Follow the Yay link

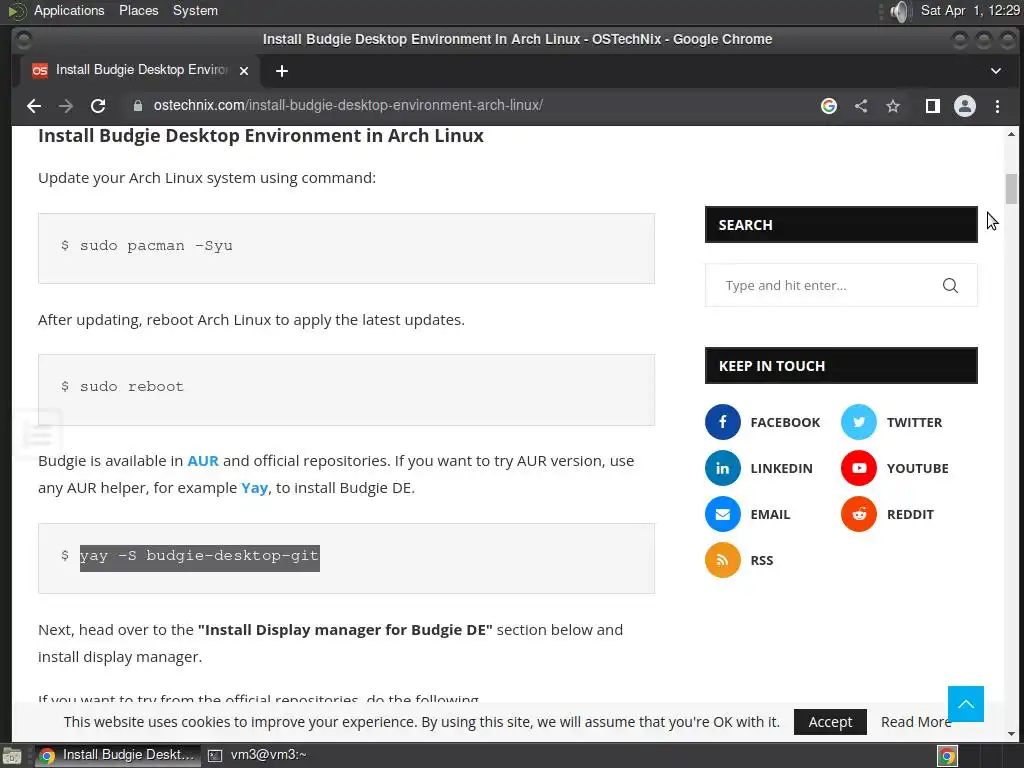click(255, 488)
